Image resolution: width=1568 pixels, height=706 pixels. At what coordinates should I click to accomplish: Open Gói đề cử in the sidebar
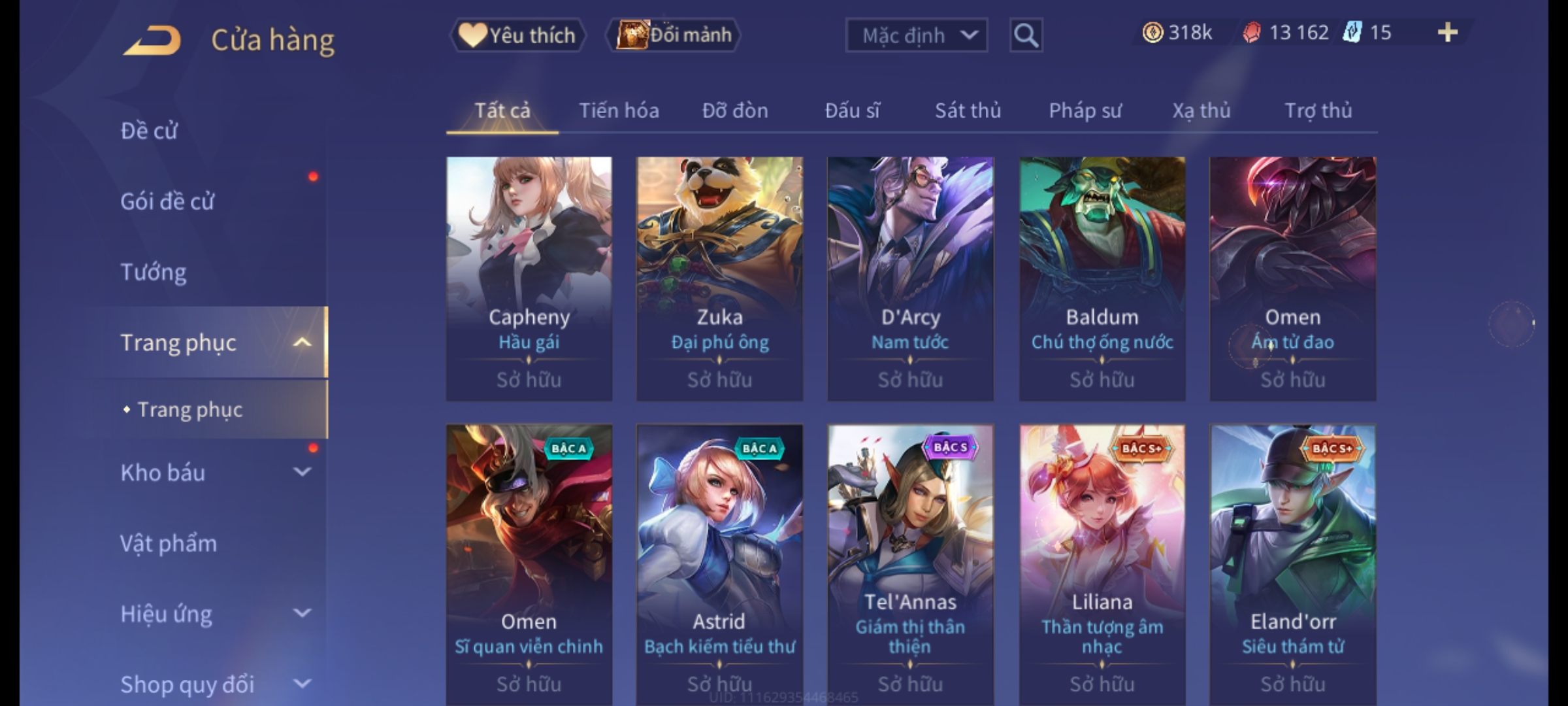[x=167, y=201]
